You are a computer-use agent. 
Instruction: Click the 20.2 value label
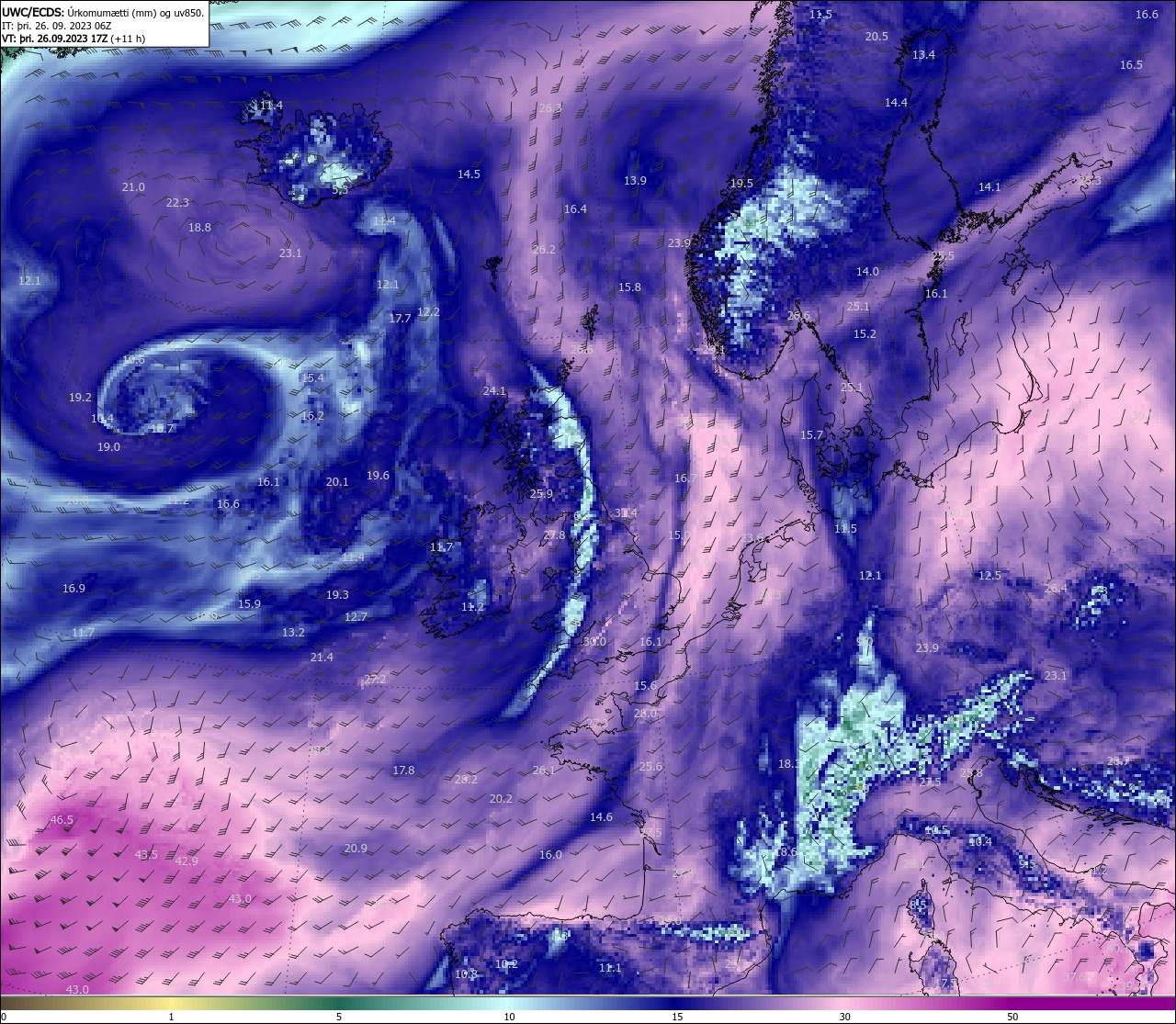[501, 799]
